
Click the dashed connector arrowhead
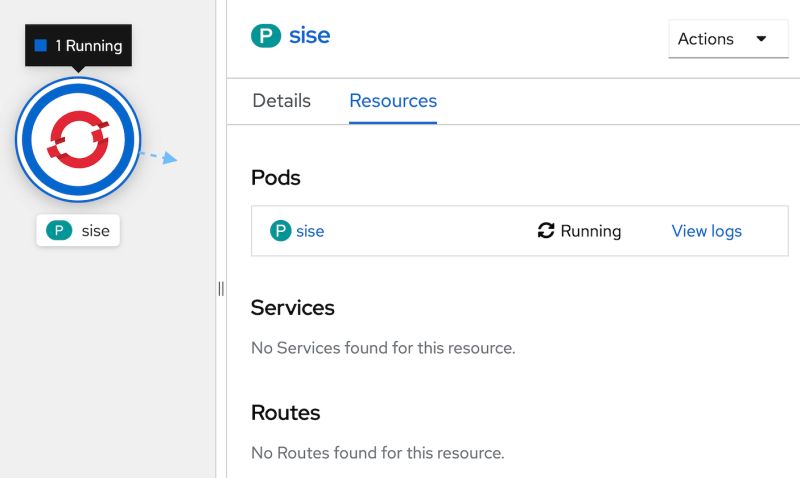(170, 158)
